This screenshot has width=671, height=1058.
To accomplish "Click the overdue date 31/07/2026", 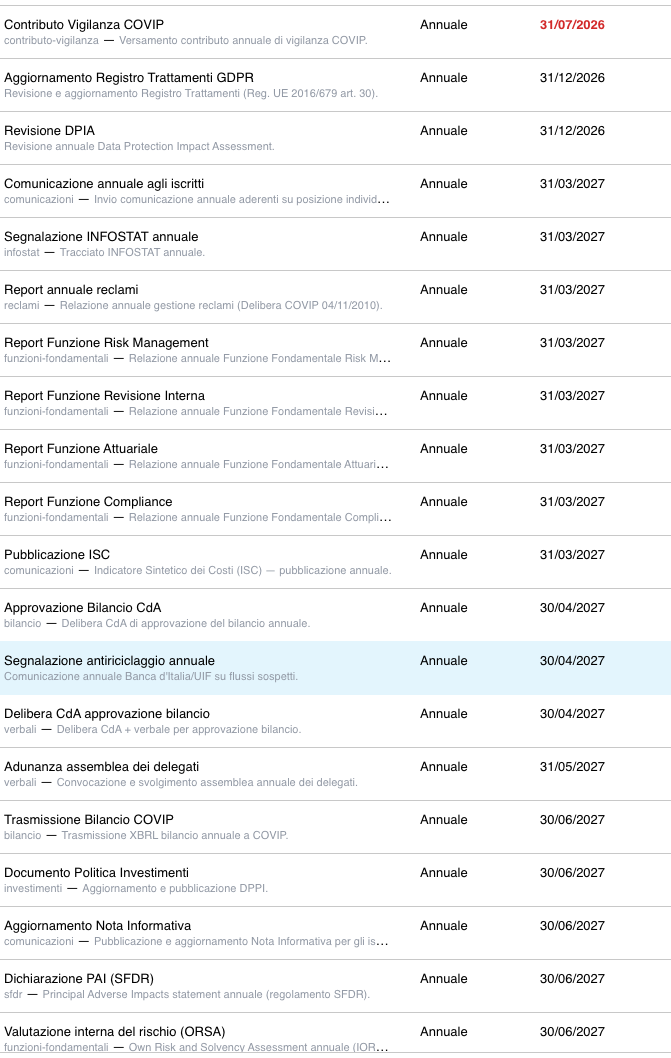I will click(x=572, y=25).
